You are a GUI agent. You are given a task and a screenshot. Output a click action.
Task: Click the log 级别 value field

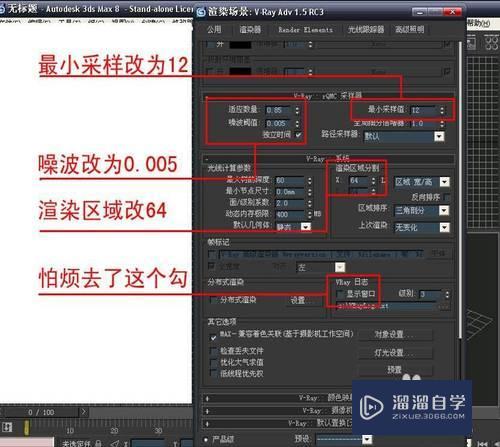click(x=430, y=295)
